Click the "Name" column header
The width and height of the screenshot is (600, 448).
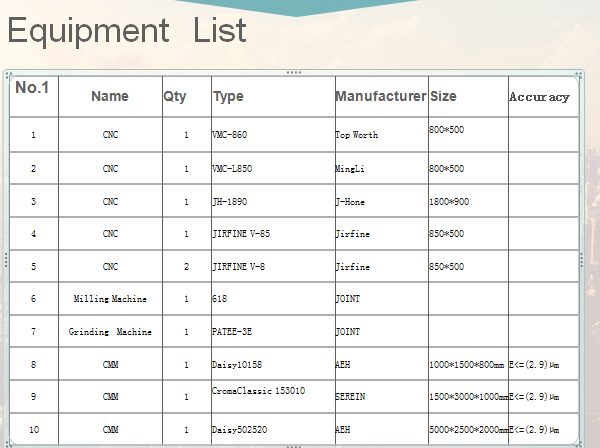[x=110, y=97]
